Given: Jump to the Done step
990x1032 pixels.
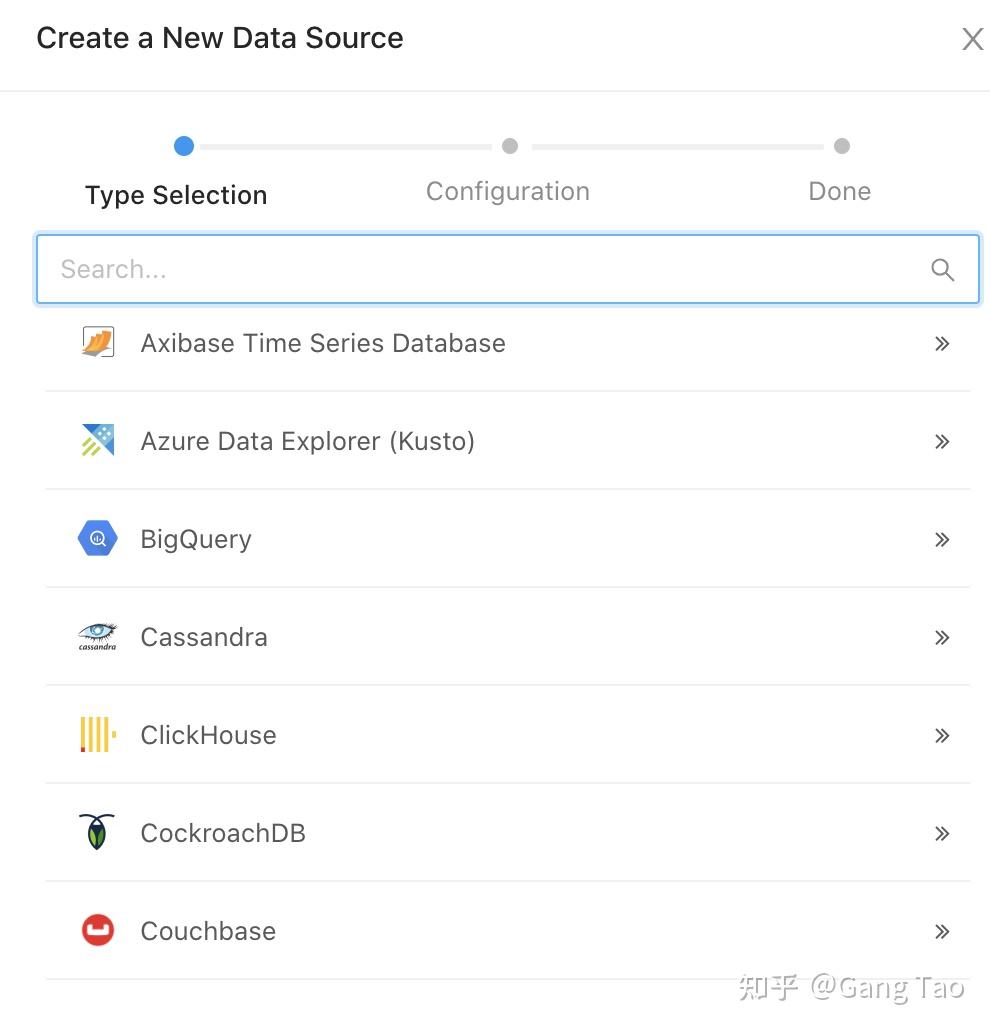Looking at the screenshot, I should click(x=840, y=191).
